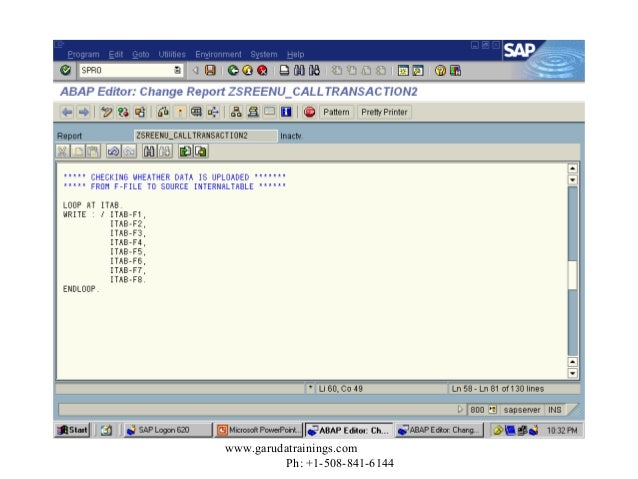The width and height of the screenshot is (638, 479).
Task: Click the Copy icon in editor toolbar
Action: [78, 151]
